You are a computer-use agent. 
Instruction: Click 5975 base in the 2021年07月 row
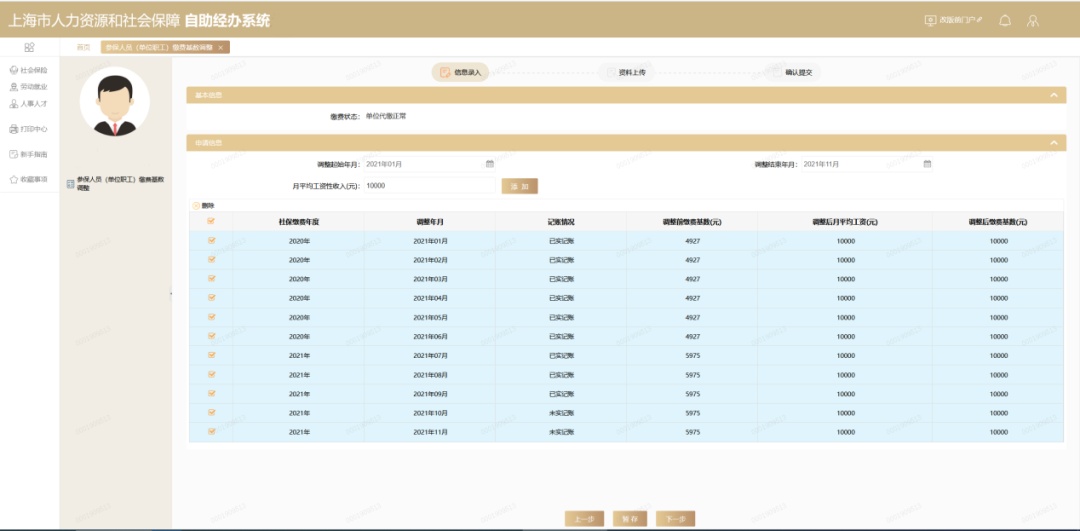693,356
